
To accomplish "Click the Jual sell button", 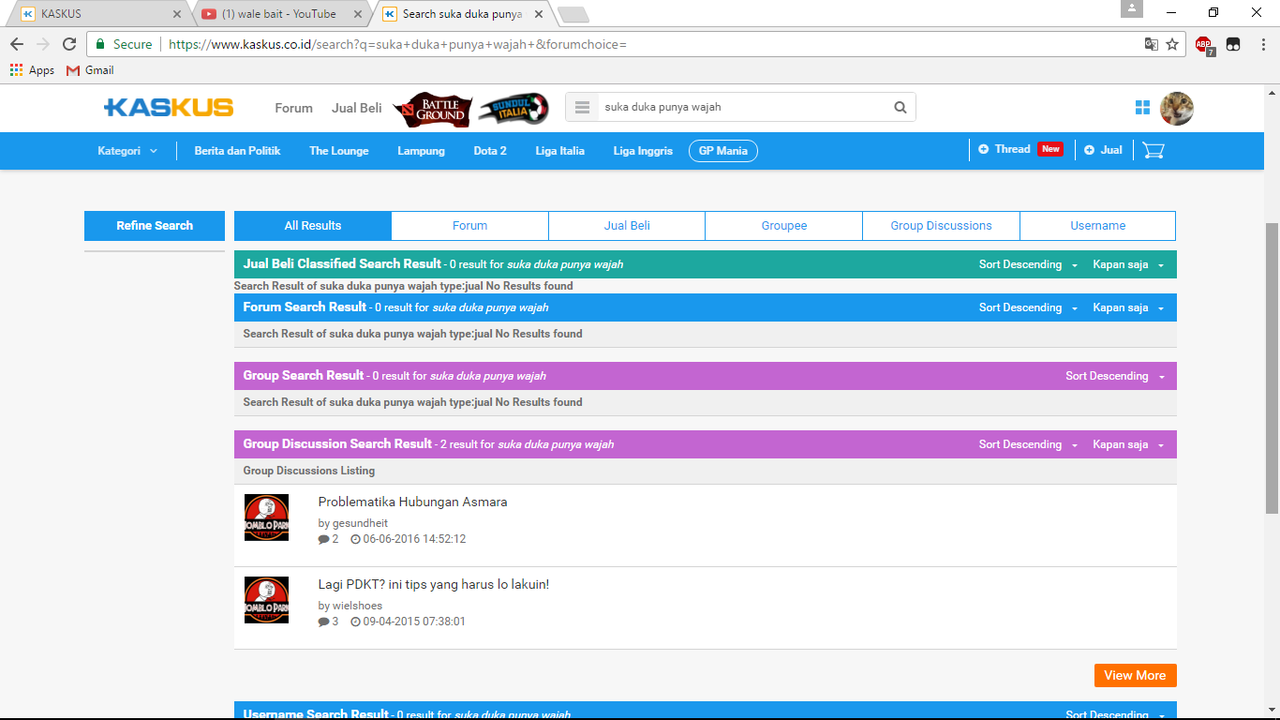I will (1103, 150).
